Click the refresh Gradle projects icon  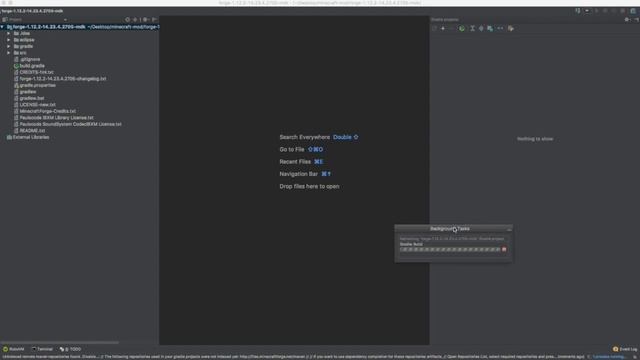click(x=434, y=29)
